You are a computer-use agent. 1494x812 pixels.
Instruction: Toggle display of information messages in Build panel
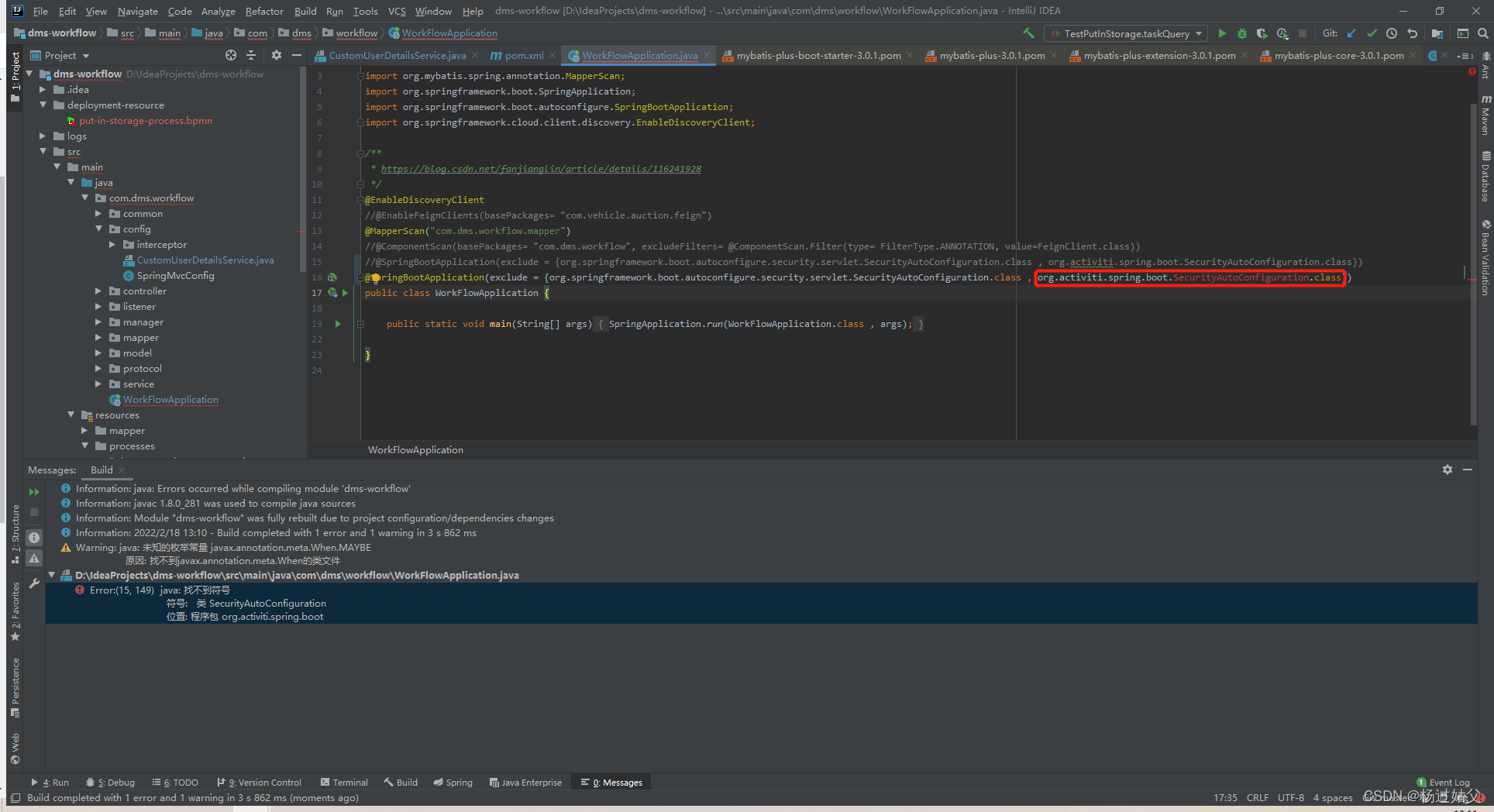tap(34, 537)
